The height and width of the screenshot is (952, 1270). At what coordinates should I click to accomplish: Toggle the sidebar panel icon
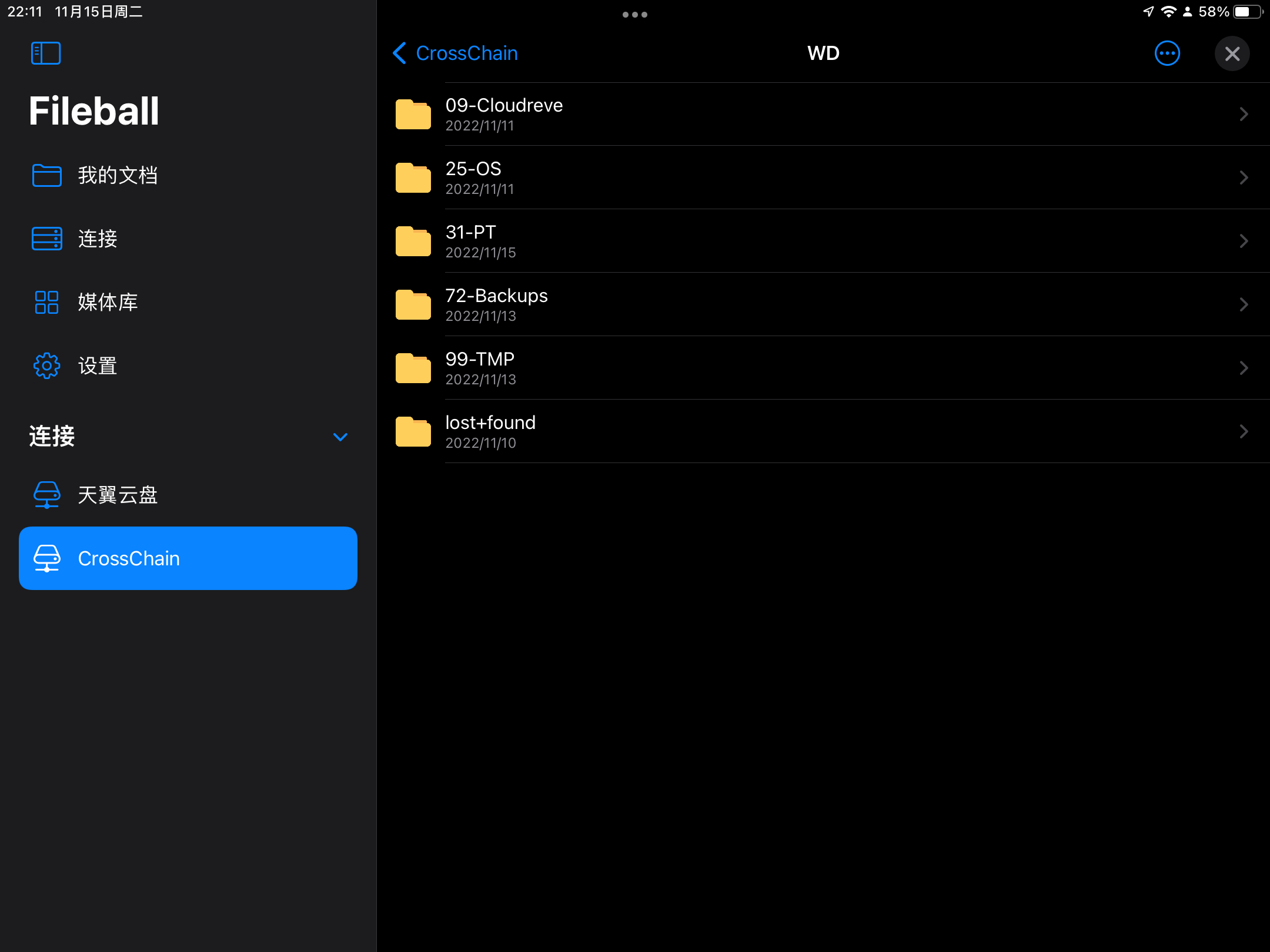point(46,53)
